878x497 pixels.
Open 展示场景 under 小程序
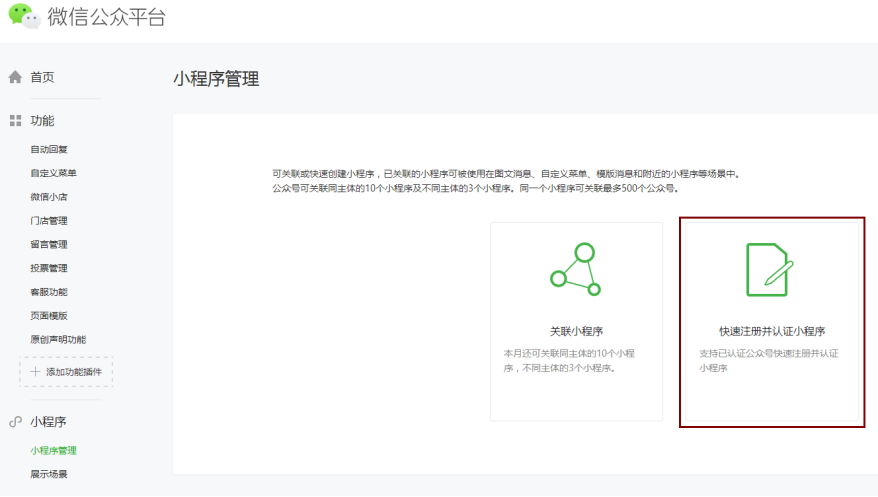(x=49, y=474)
